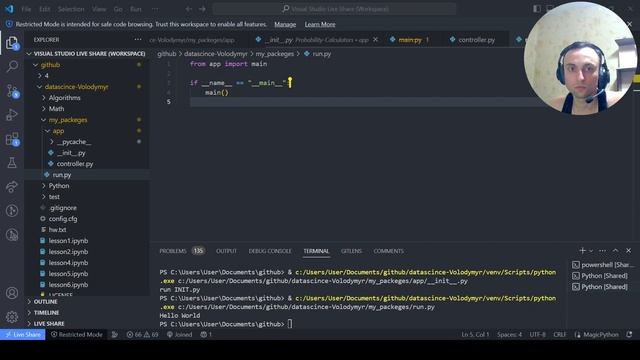
Task: Click the Live Share status bar button
Action: 22,335
